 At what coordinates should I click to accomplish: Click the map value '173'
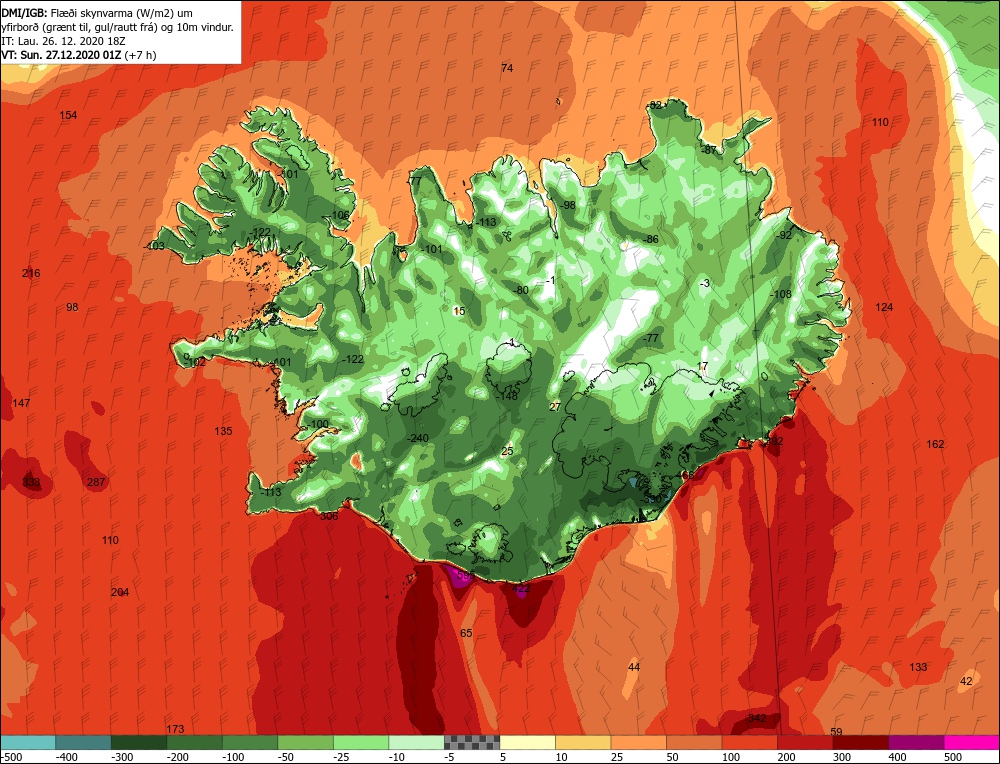pyautogui.click(x=175, y=729)
